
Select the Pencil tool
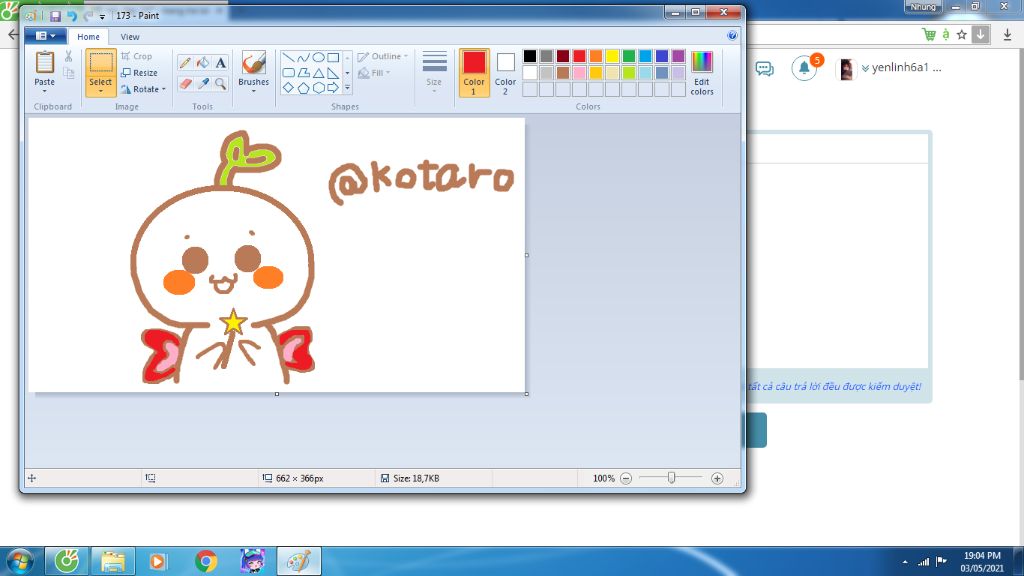coord(185,63)
